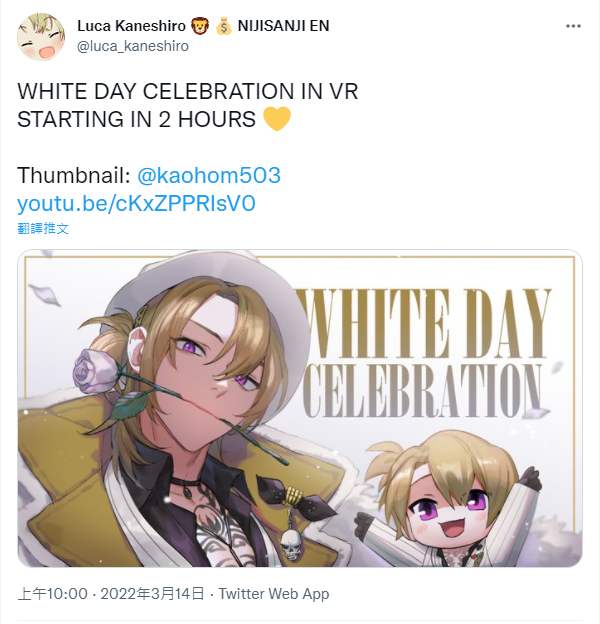
Task: Select the tweet text STARTING IN 2 HOURS
Action: point(136,119)
